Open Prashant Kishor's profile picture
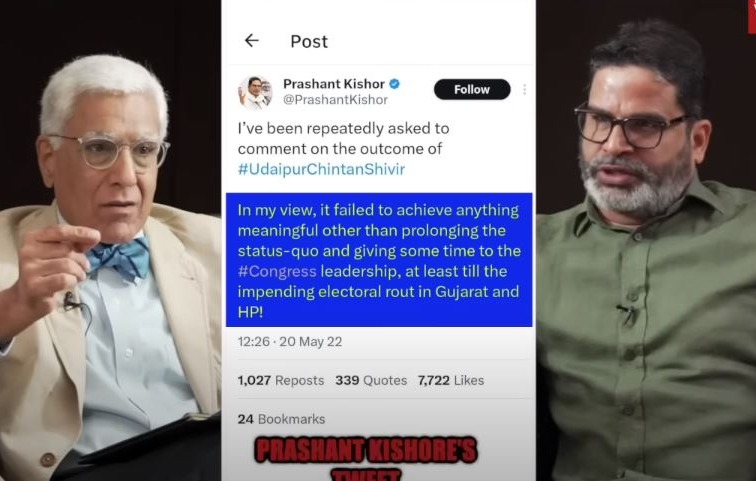 pyautogui.click(x=255, y=93)
